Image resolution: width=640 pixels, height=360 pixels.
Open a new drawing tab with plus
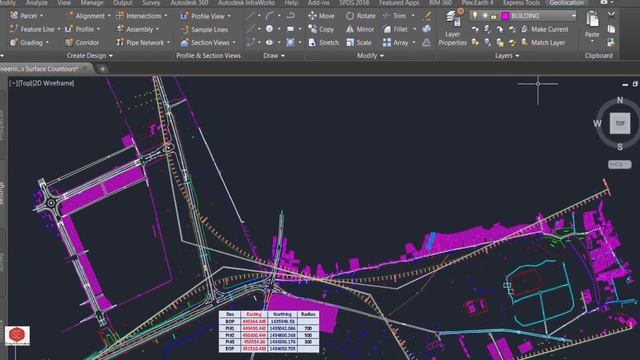102,69
